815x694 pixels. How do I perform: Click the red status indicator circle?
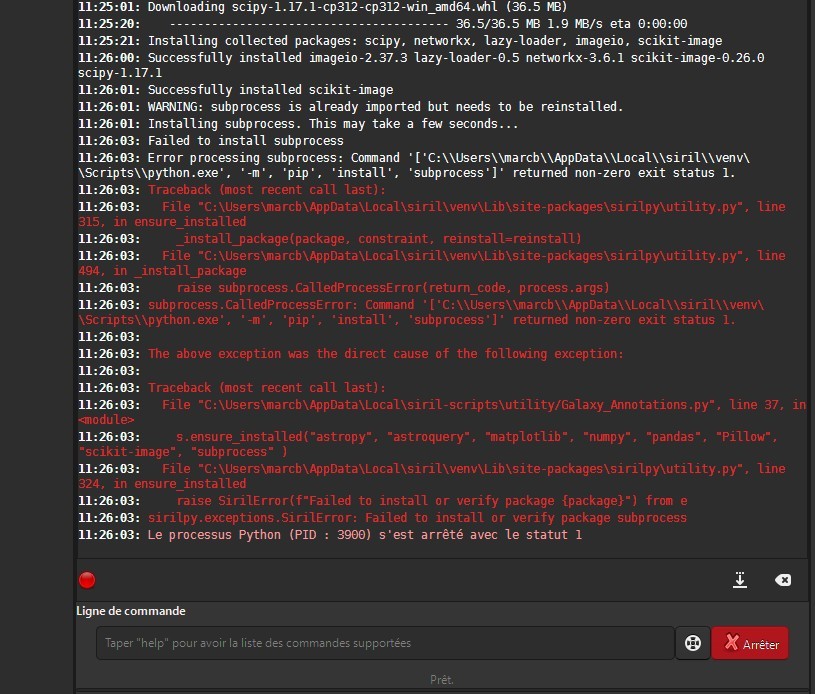coord(87,580)
